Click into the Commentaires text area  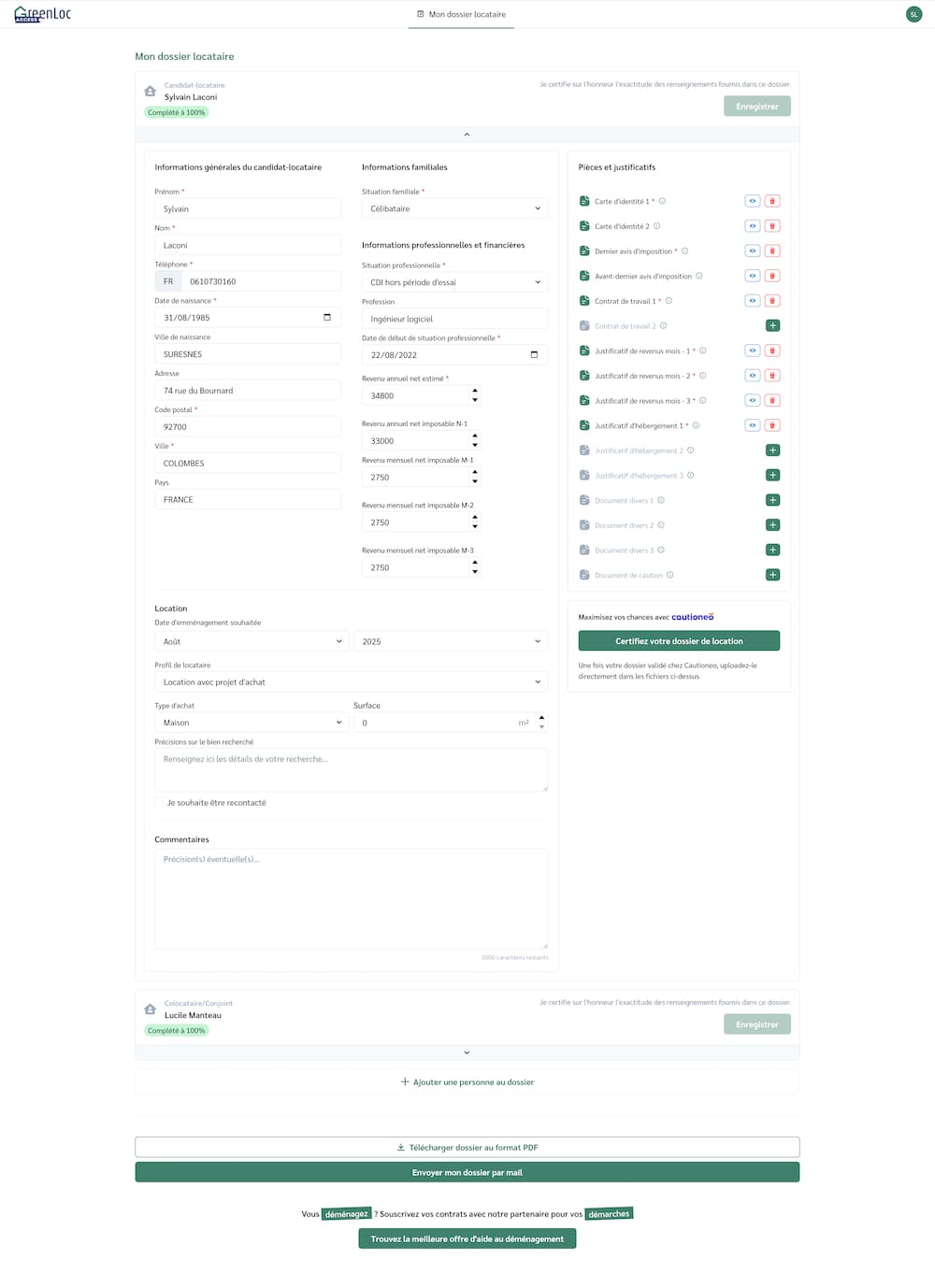pos(351,898)
